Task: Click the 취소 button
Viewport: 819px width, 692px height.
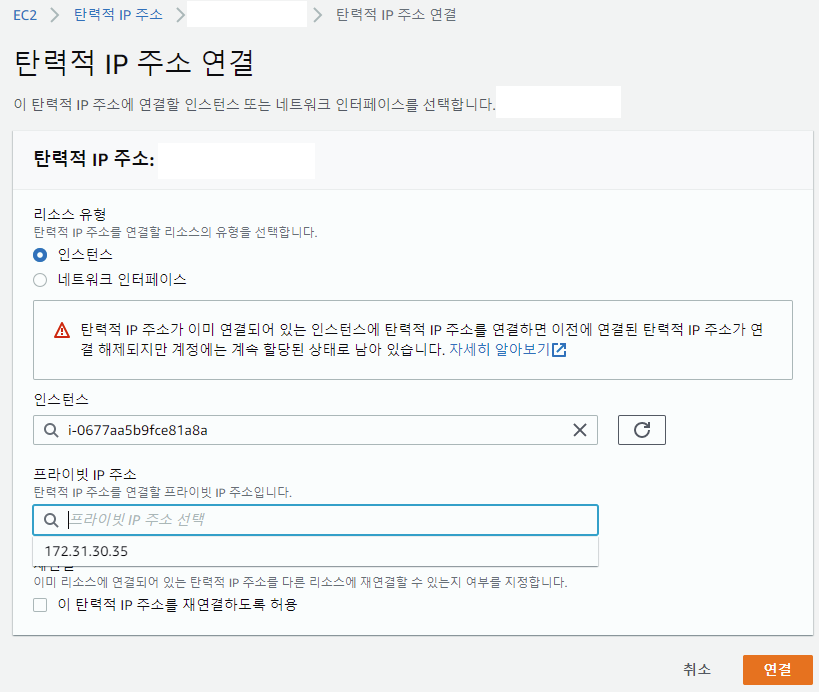Action: point(697,670)
